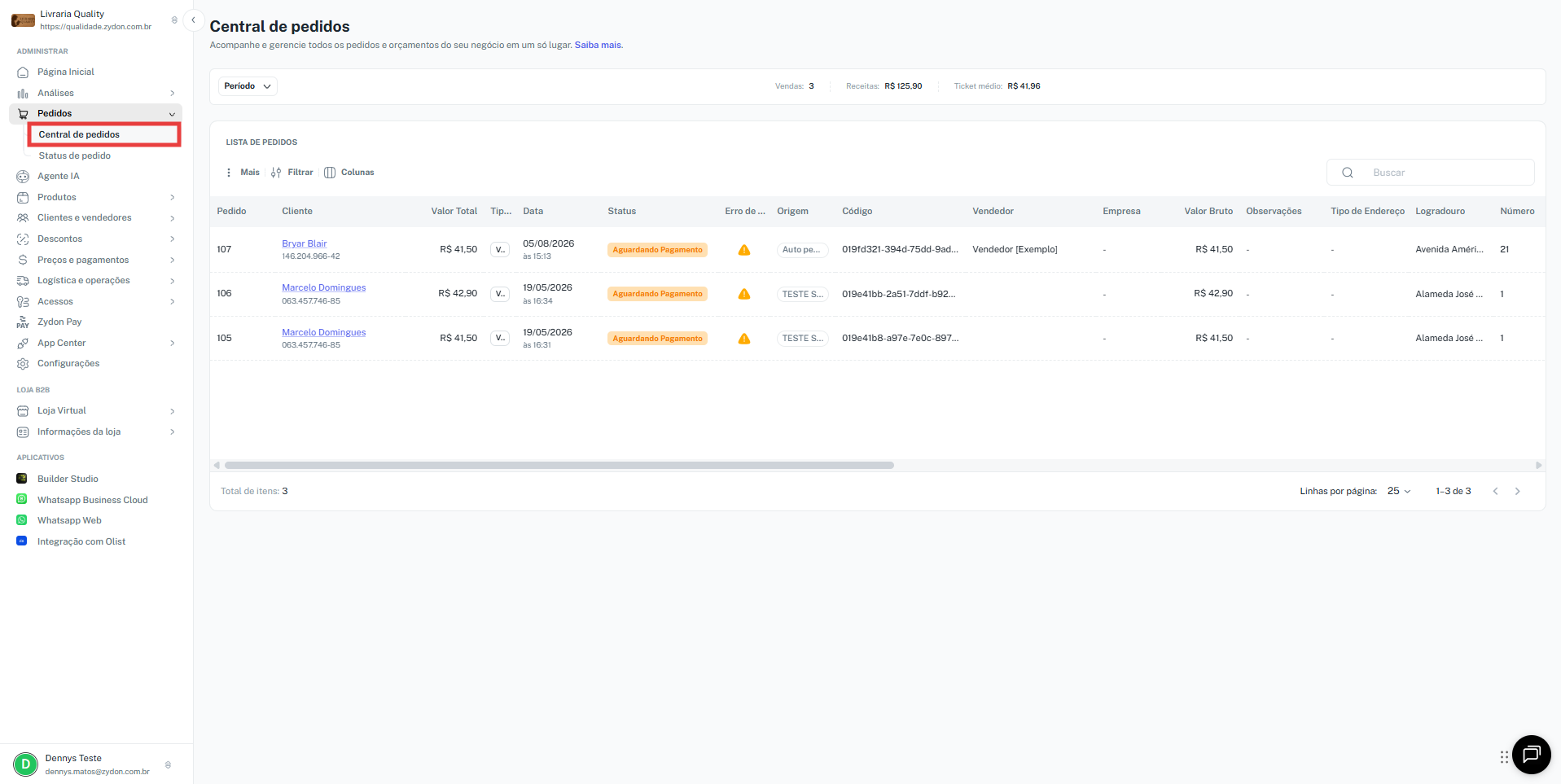Open Configurações gear icon
1561x784 pixels.
coord(23,364)
